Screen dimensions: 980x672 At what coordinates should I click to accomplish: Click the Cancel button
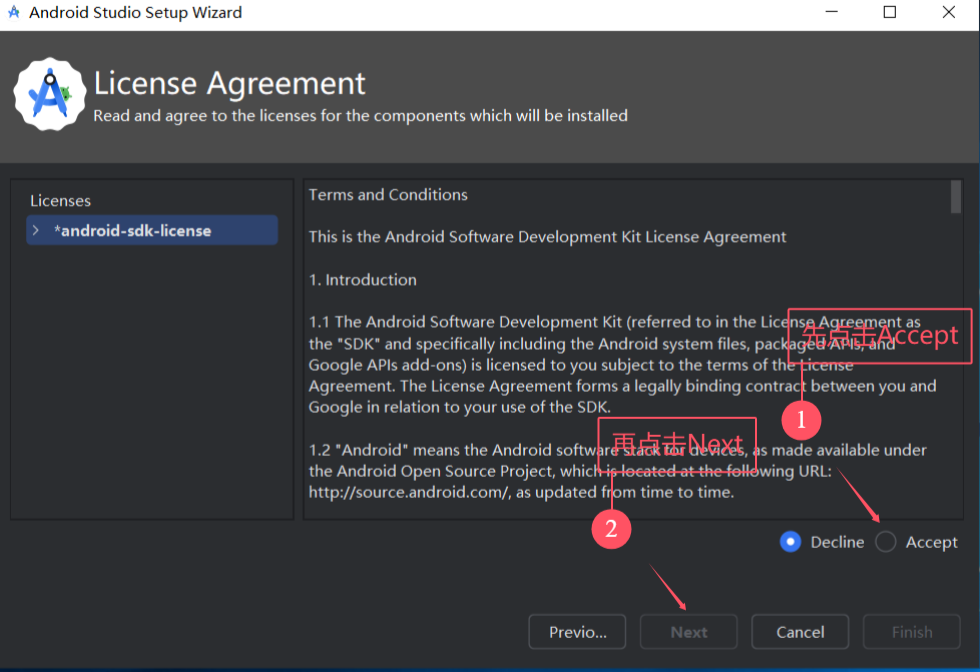coord(800,631)
